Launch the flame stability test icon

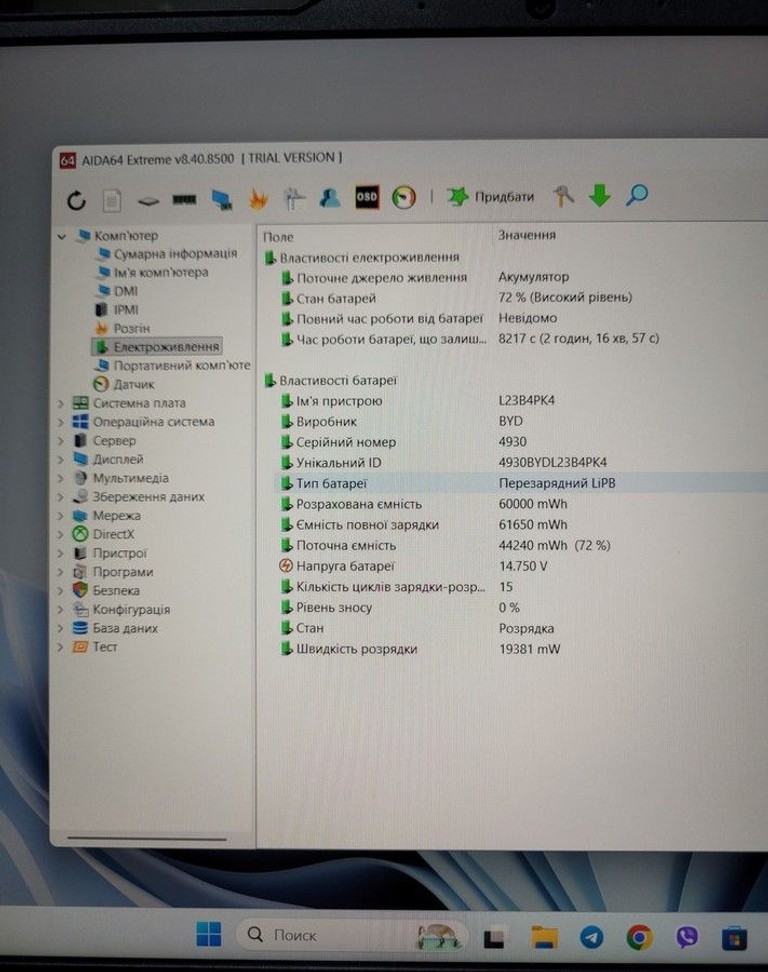coord(258,199)
